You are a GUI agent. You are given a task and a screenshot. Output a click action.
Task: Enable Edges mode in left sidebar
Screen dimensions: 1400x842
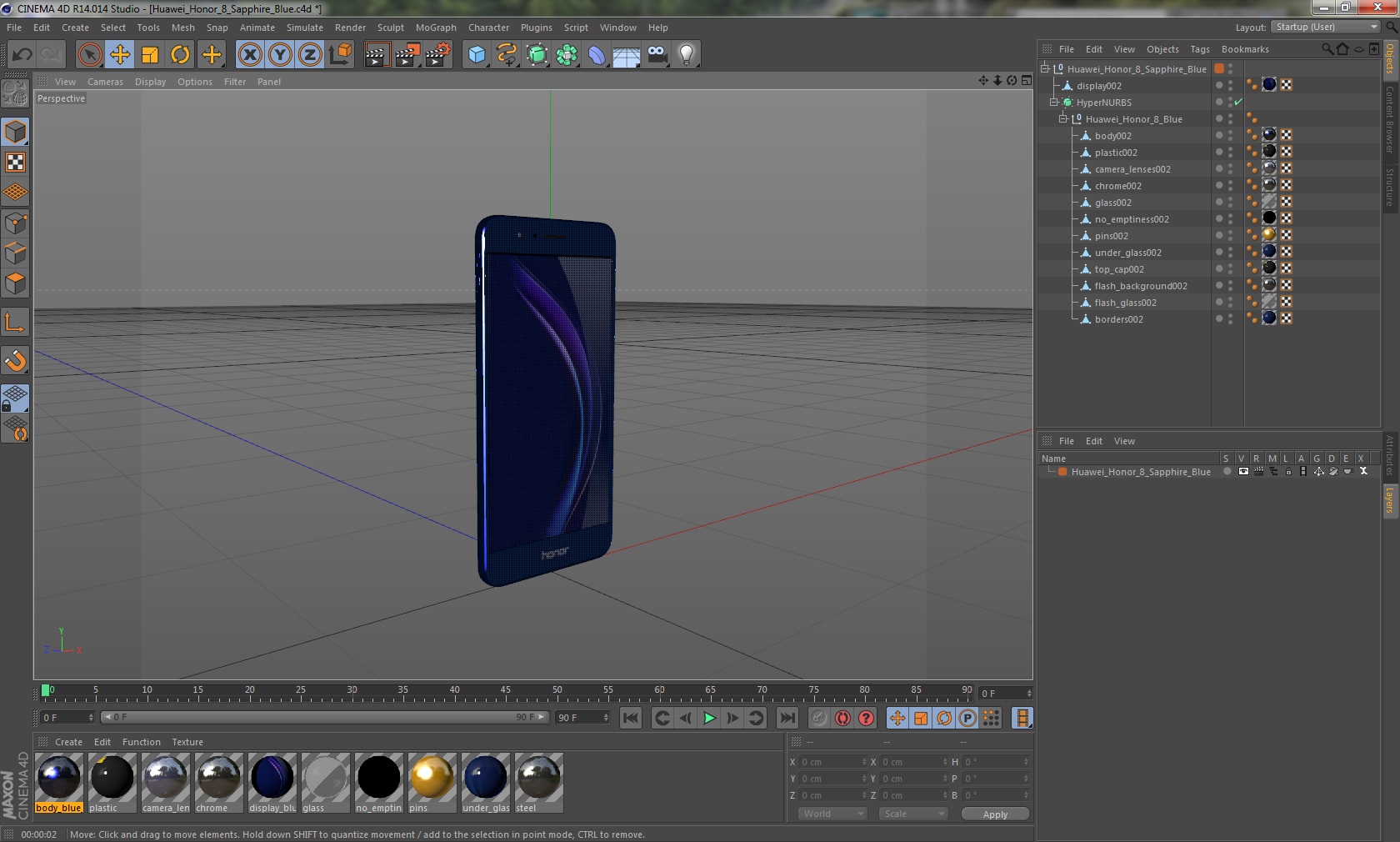pyautogui.click(x=15, y=253)
